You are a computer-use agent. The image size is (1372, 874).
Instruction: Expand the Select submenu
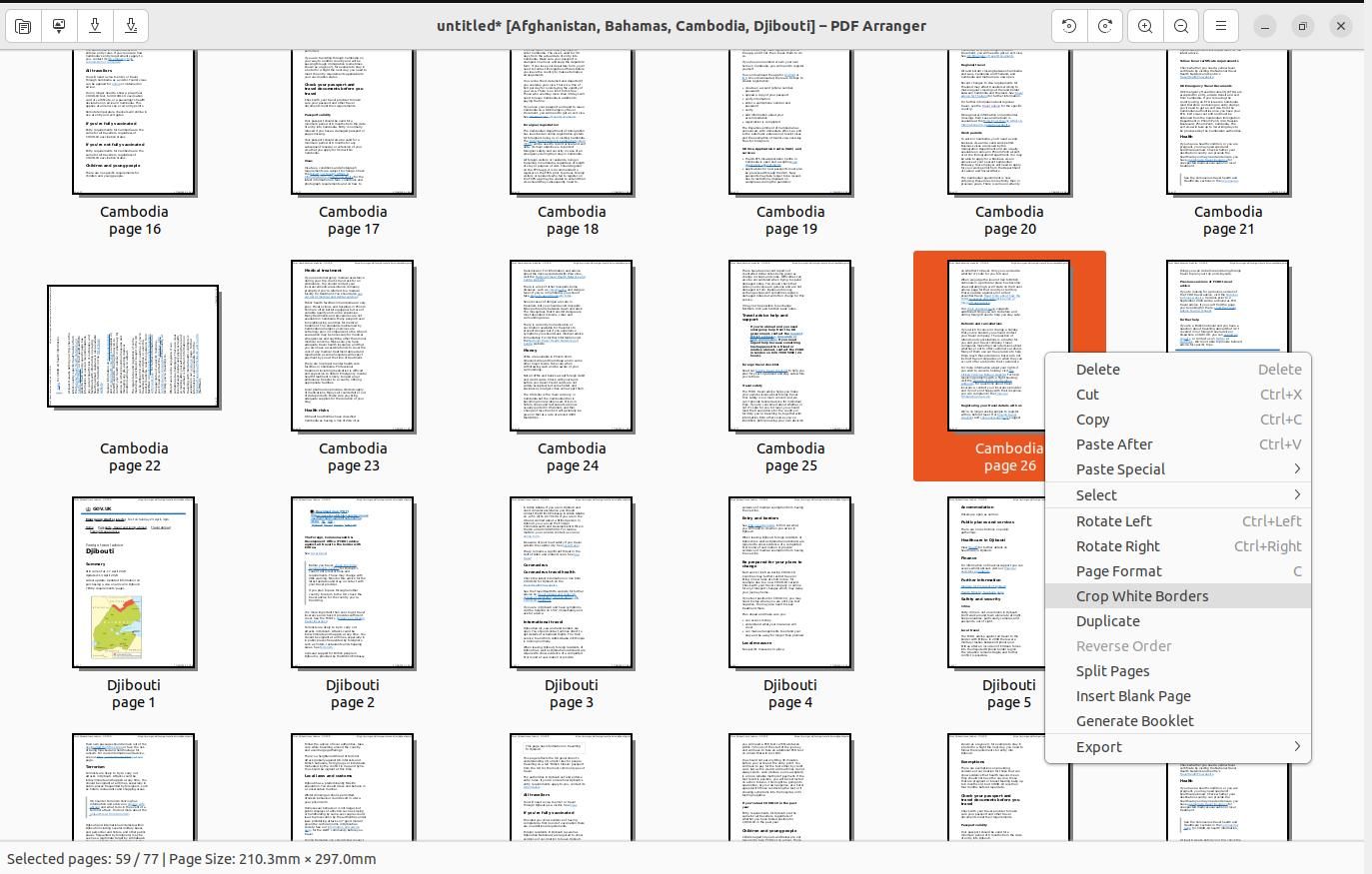pos(1096,494)
